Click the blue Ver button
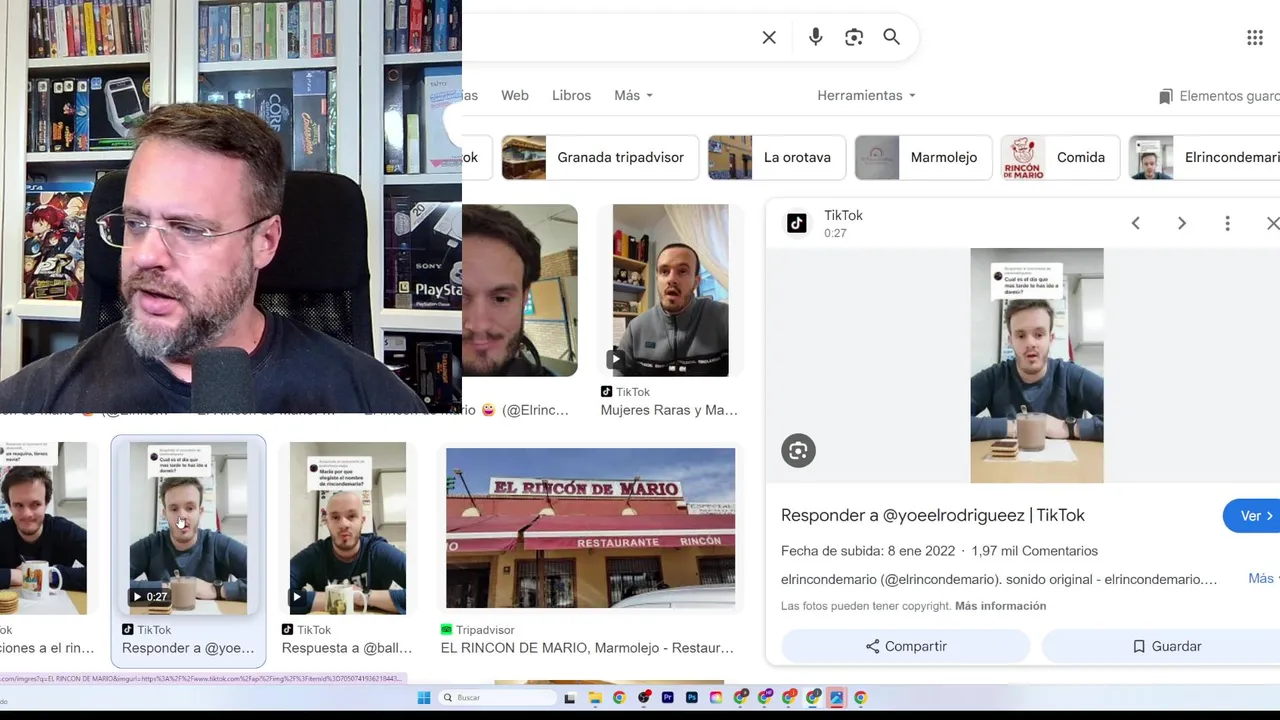1280x720 pixels. (1252, 516)
